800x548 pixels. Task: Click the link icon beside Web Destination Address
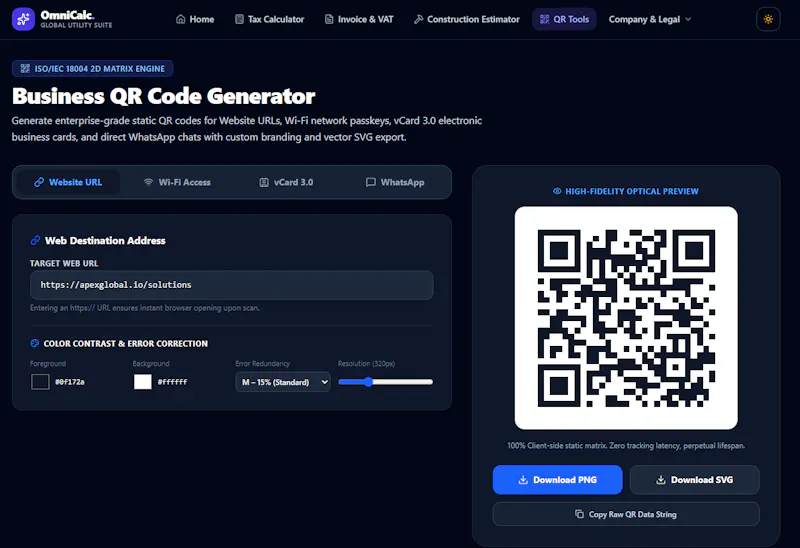(x=35, y=240)
